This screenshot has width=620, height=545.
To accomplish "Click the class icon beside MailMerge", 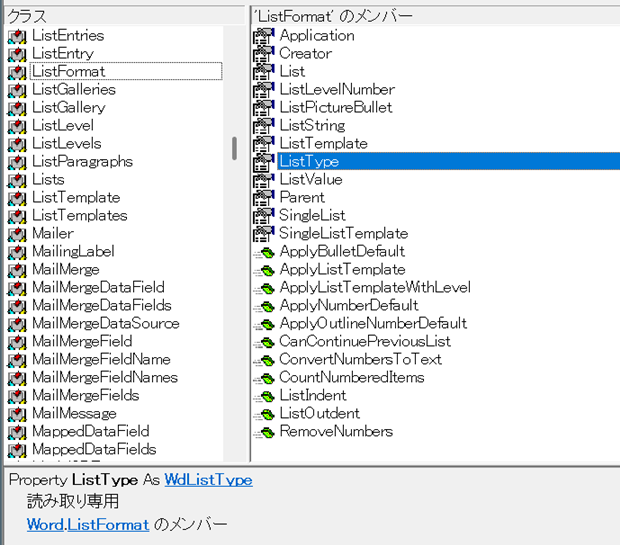I will (x=16, y=270).
